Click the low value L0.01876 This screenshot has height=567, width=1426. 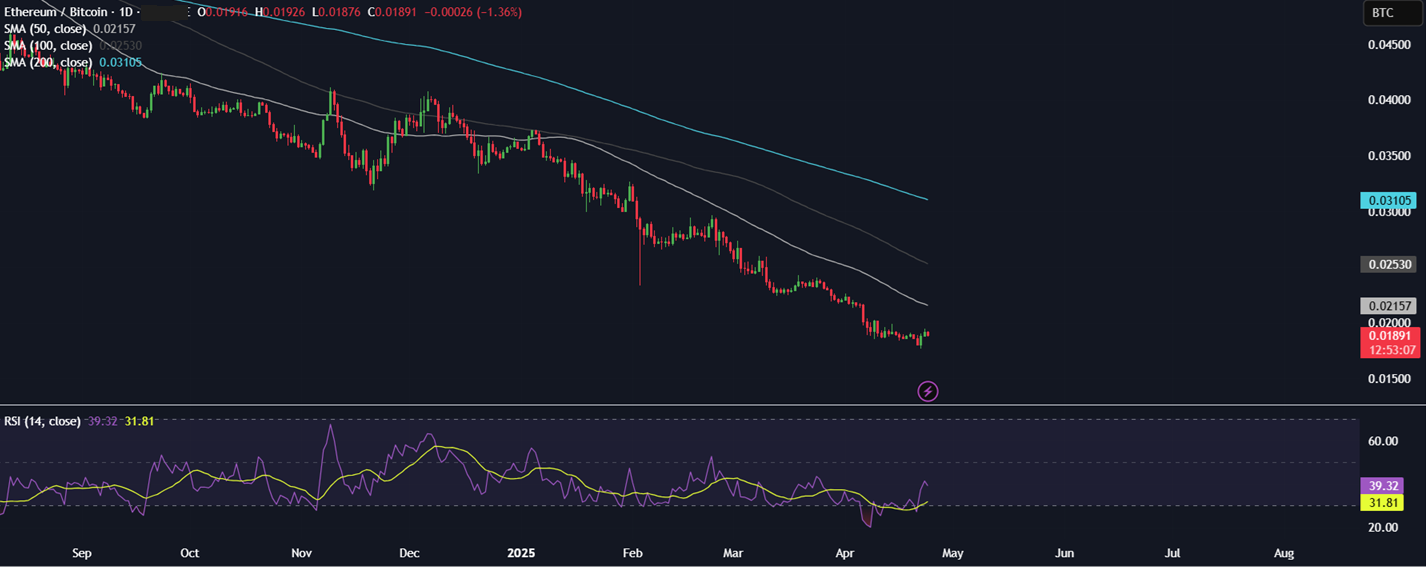335,12
